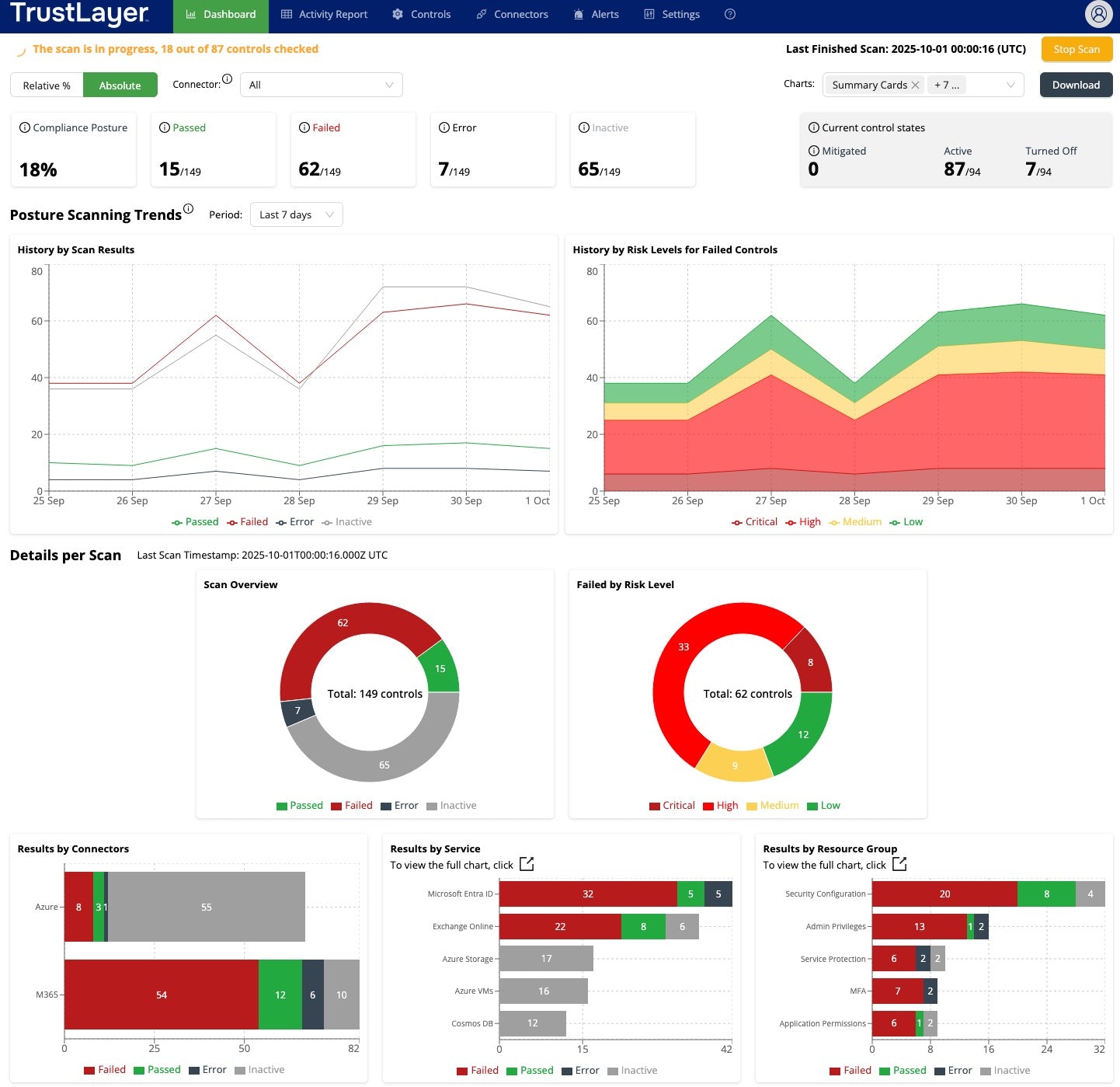Remove the Summary Cards tag
Screen dimensions: 1120x1087
tap(915, 85)
